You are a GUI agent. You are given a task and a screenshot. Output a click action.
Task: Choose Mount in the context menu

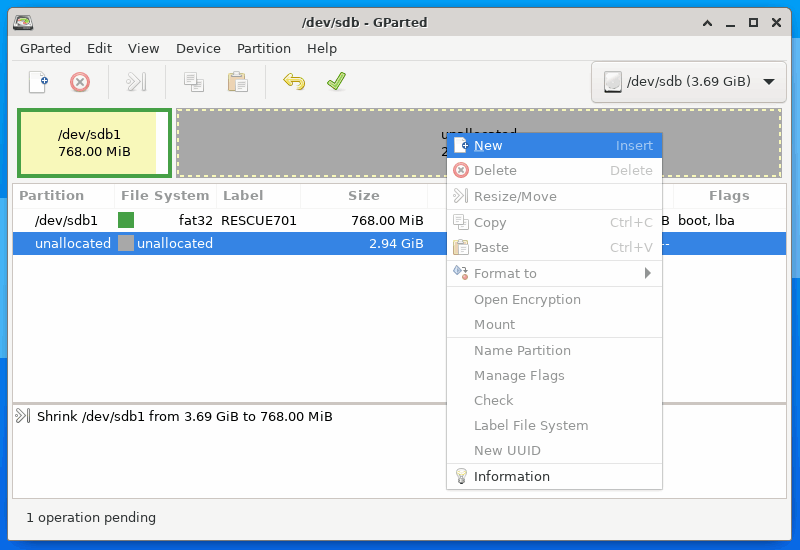click(x=554, y=324)
